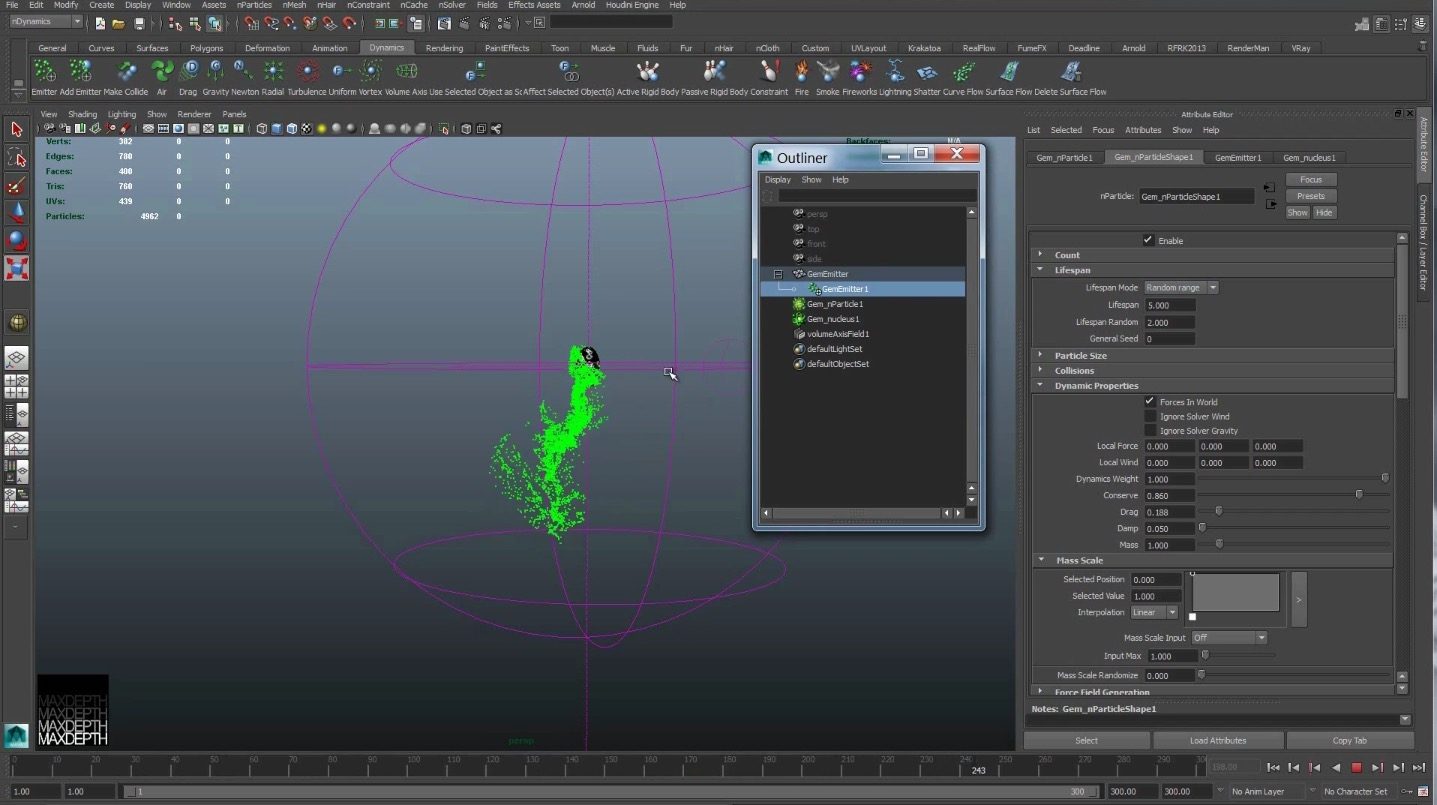Image resolution: width=1437 pixels, height=805 pixels.
Task: Open the Lifespan Mode dropdown
Action: (x=1181, y=287)
